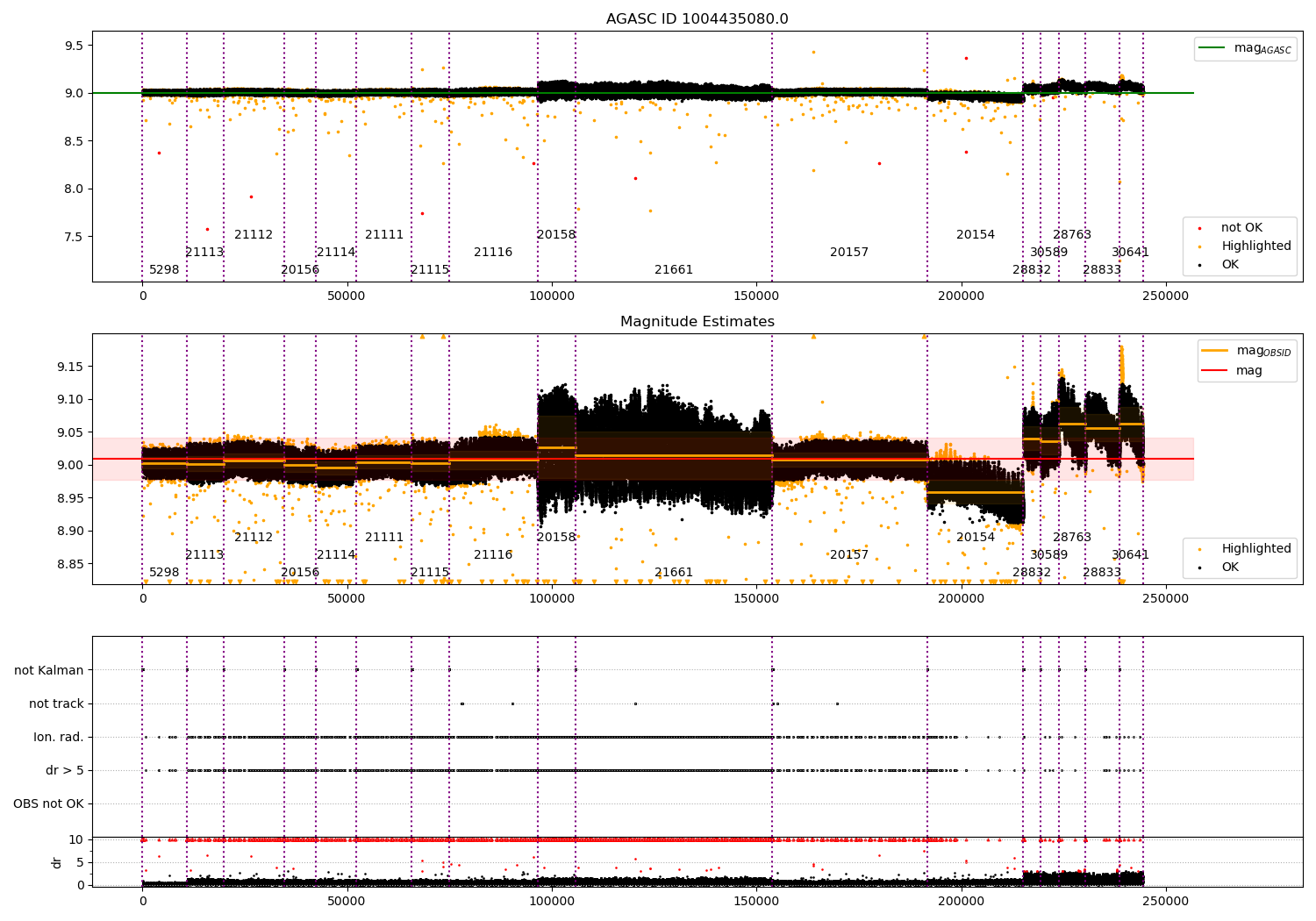This screenshot has height=921, width=1316.
Task: Click obsid label 28763 in the AGASC plot
Action: click(1072, 235)
